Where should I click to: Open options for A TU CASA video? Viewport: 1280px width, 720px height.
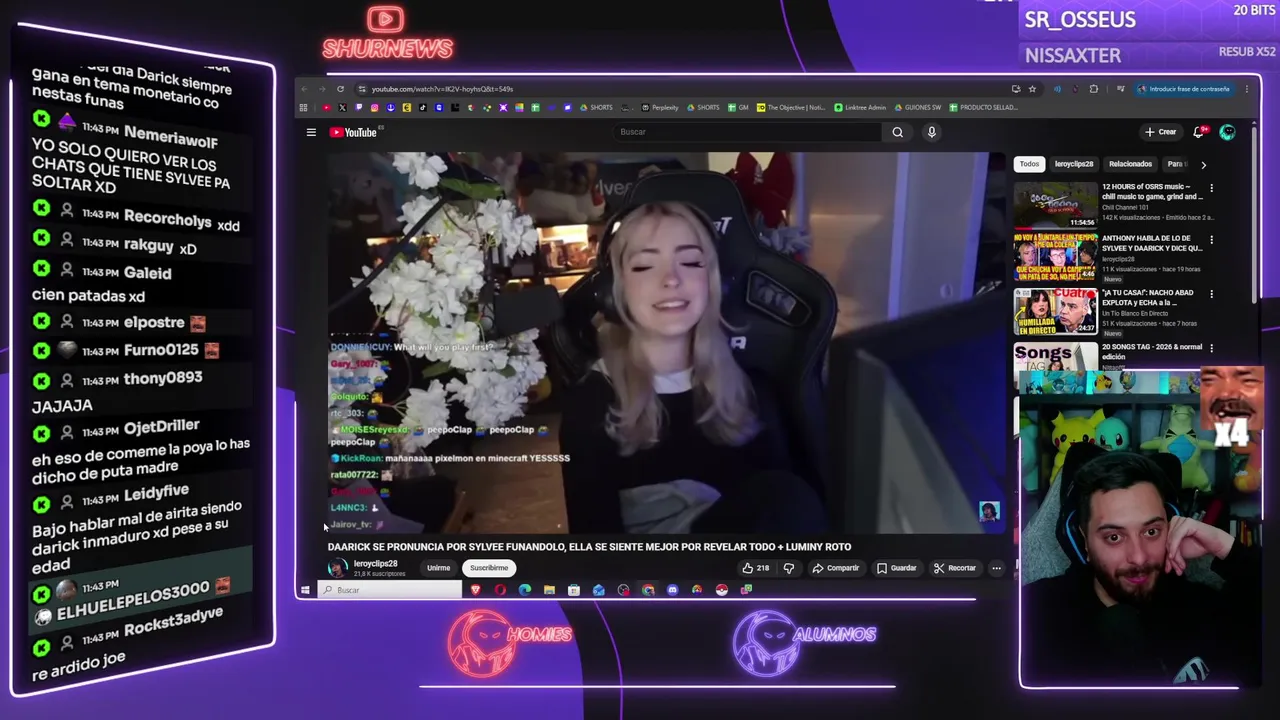1211,294
